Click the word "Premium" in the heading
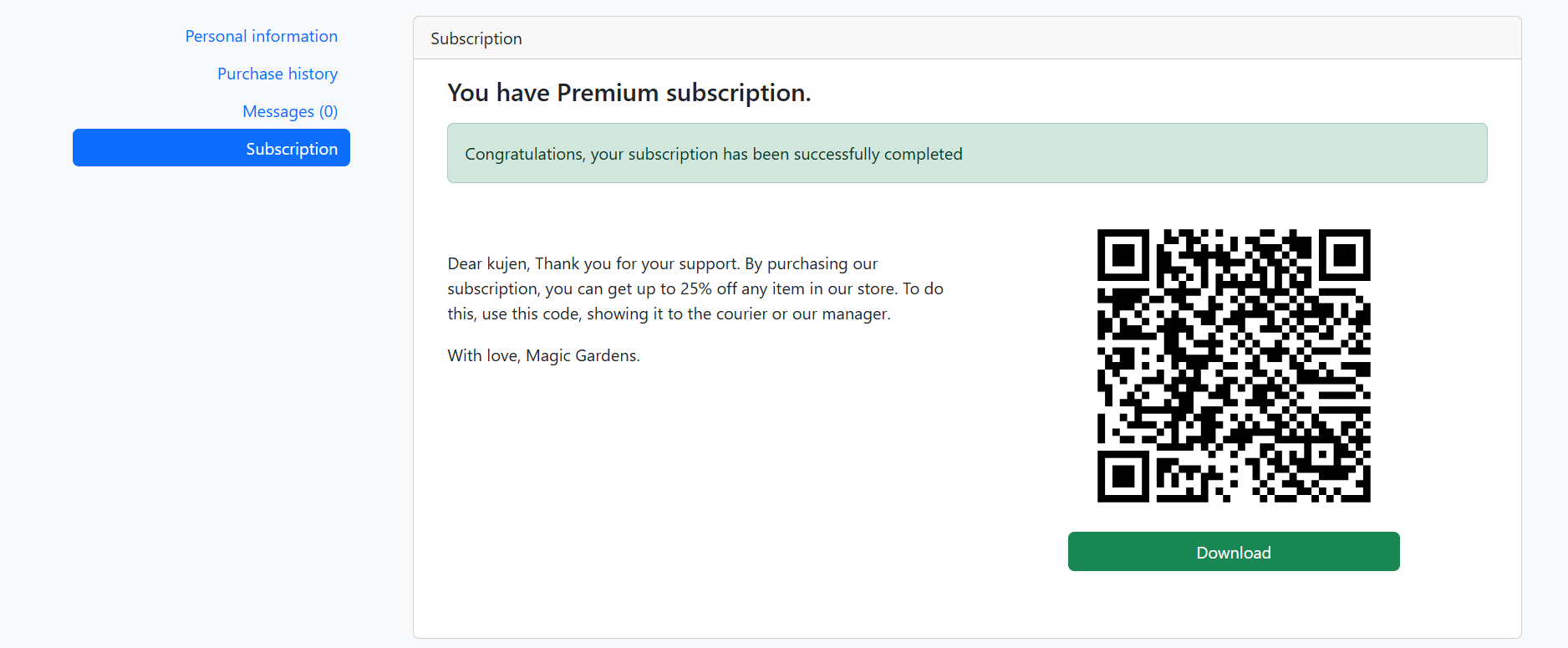1568x648 pixels. point(608,93)
